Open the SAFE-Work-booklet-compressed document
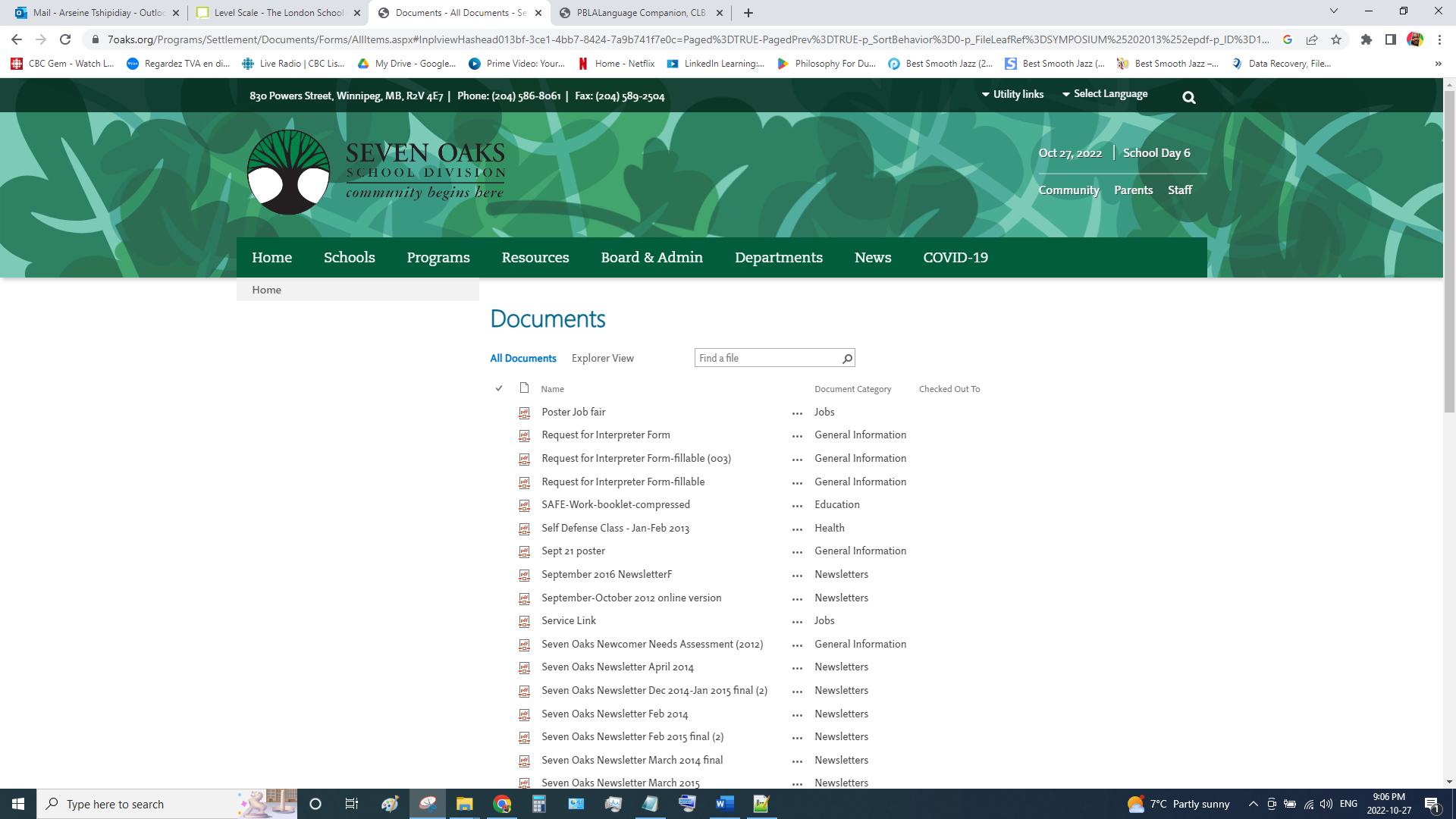The image size is (1456, 819). pos(615,505)
